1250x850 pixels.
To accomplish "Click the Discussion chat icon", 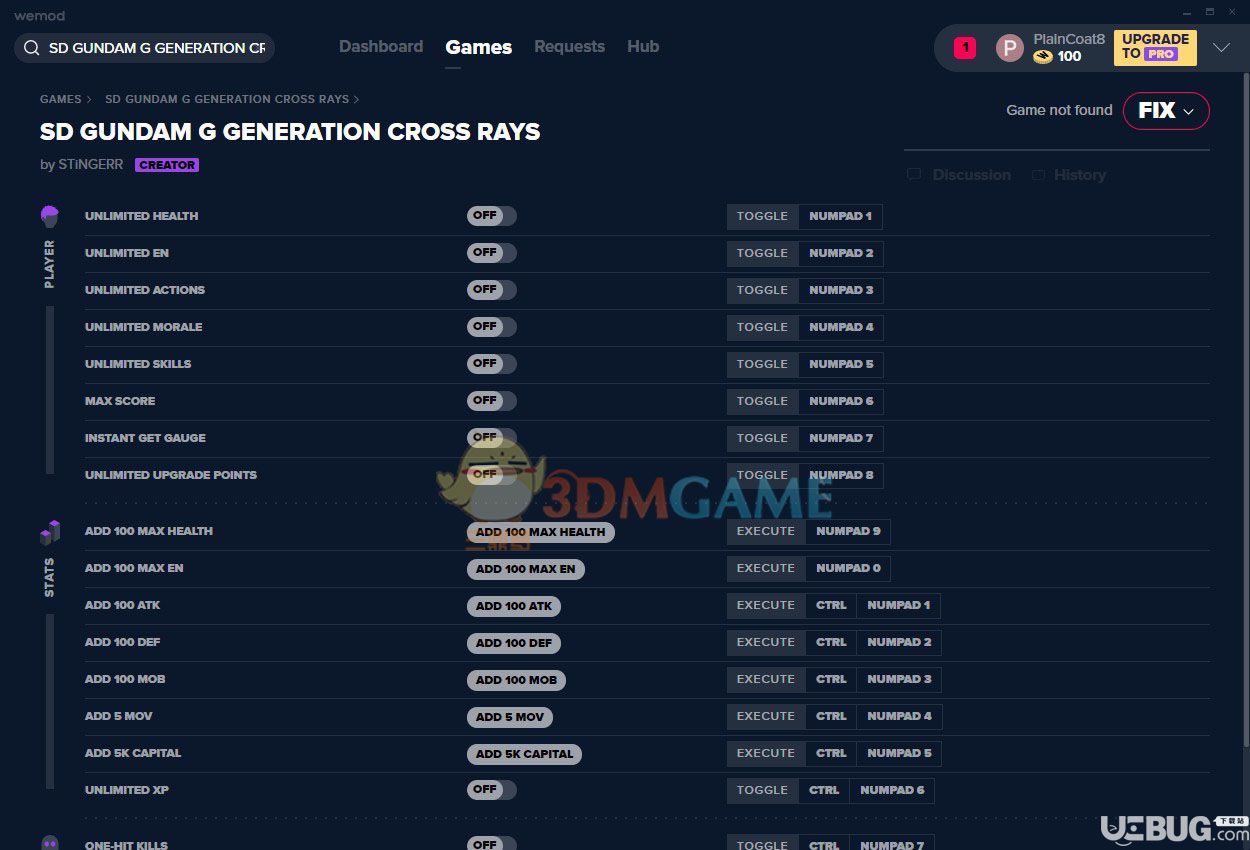I will [x=914, y=175].
